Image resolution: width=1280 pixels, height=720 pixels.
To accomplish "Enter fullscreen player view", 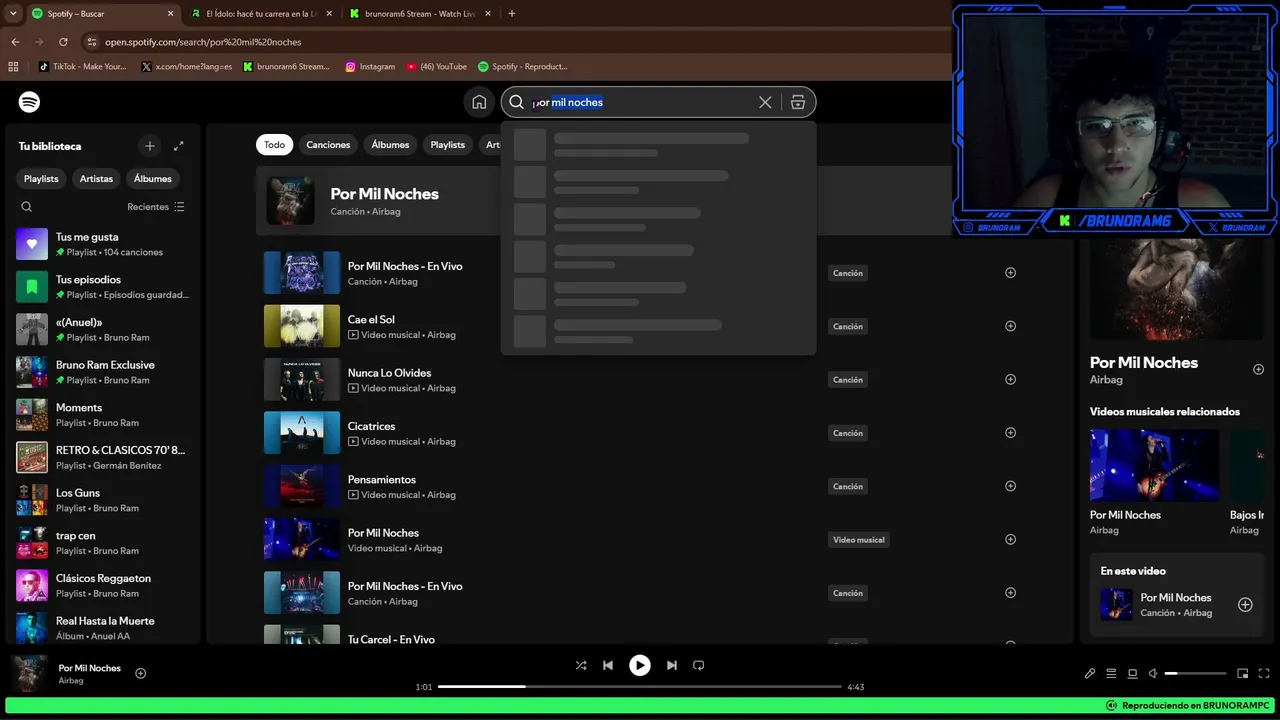I will [x=1264, y=674].
